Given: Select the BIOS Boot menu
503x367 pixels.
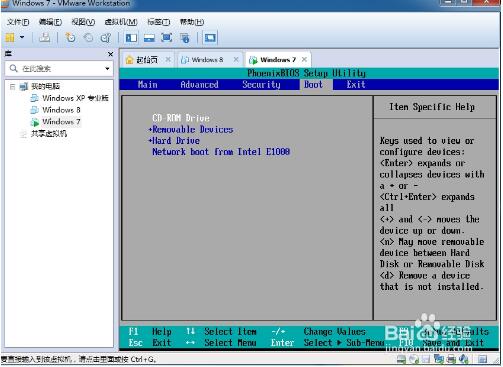Looking at the screenshot, I should tap(313, 85).
